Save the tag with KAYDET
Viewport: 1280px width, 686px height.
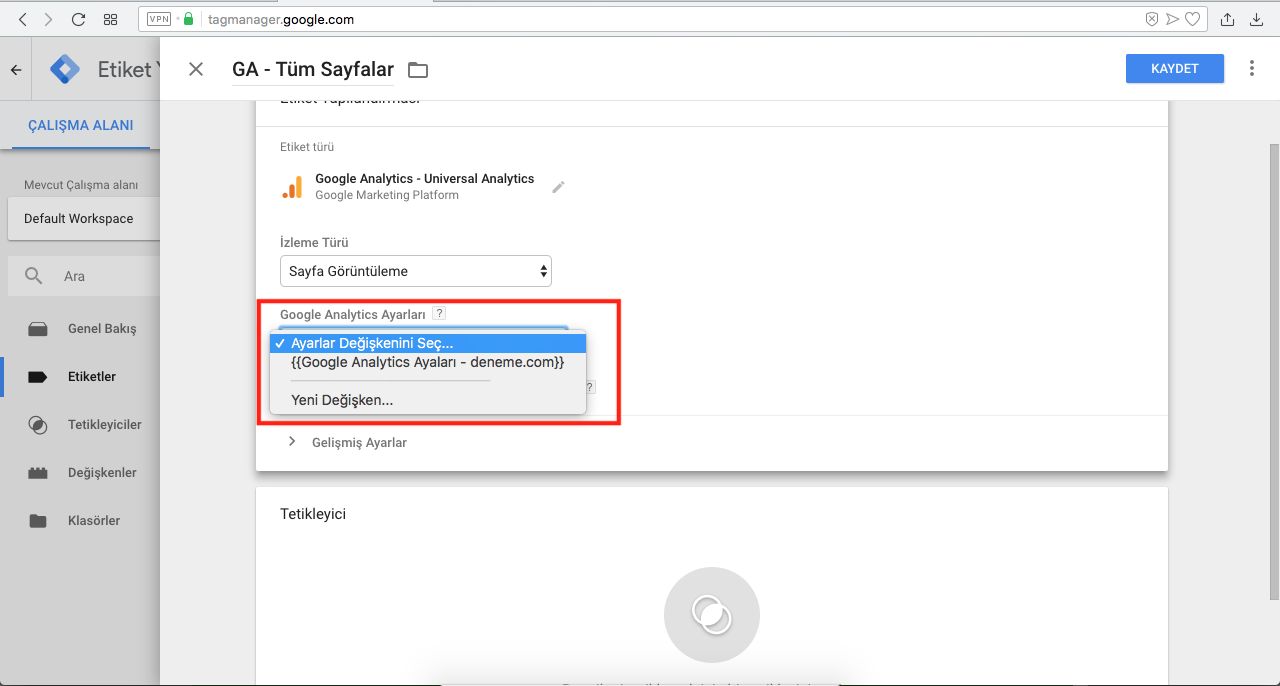1175,68
